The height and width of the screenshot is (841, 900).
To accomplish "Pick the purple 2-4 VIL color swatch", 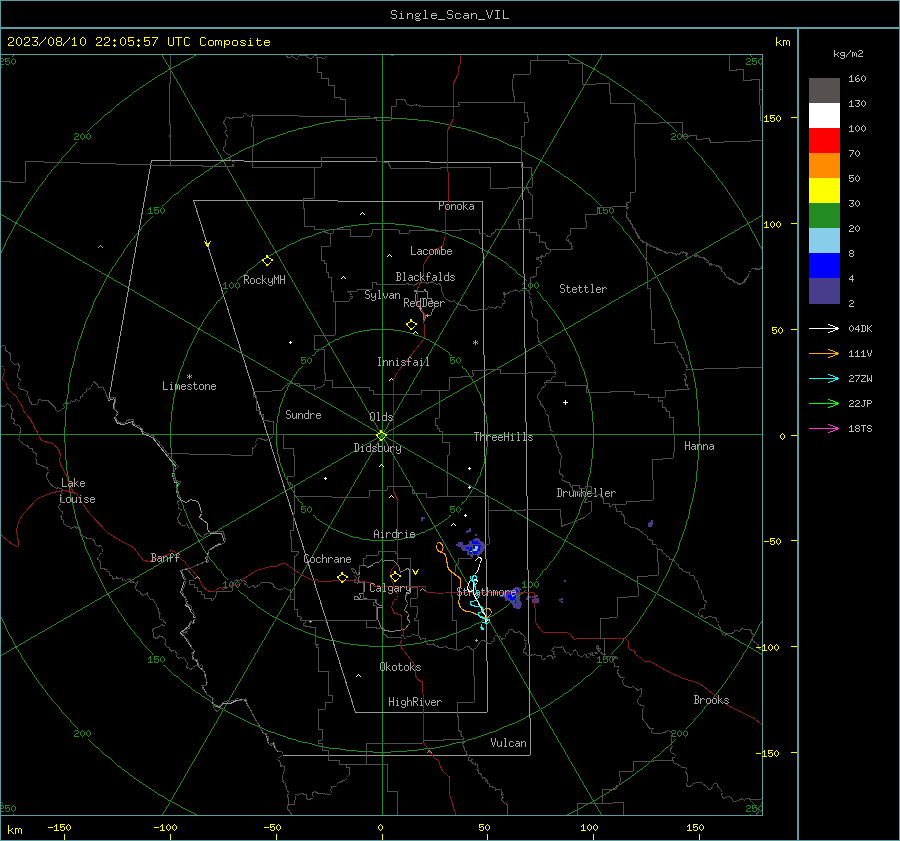I will click(824, 290).
